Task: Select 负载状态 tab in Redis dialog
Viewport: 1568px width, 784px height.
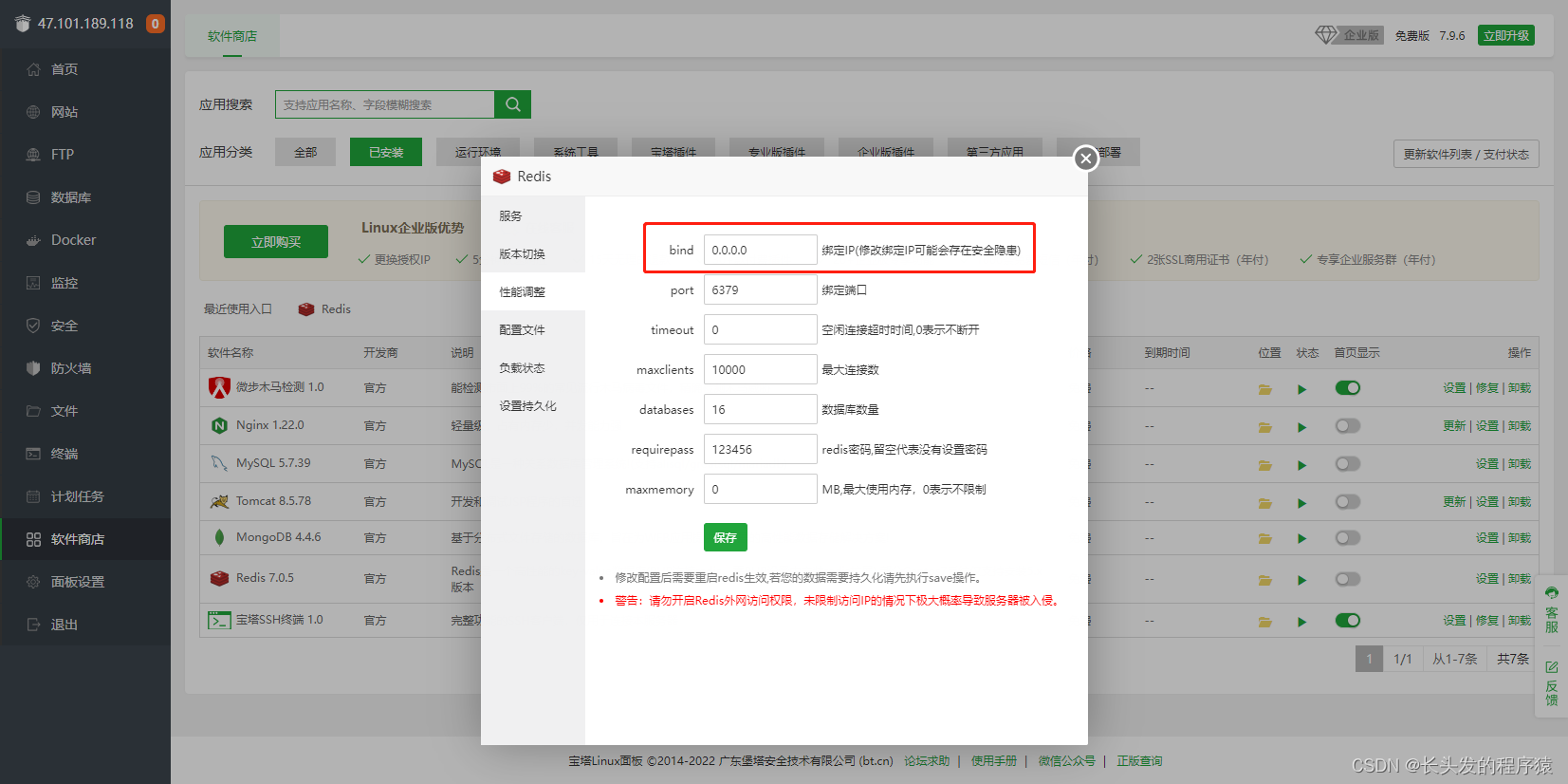Action: click(533, 367)
